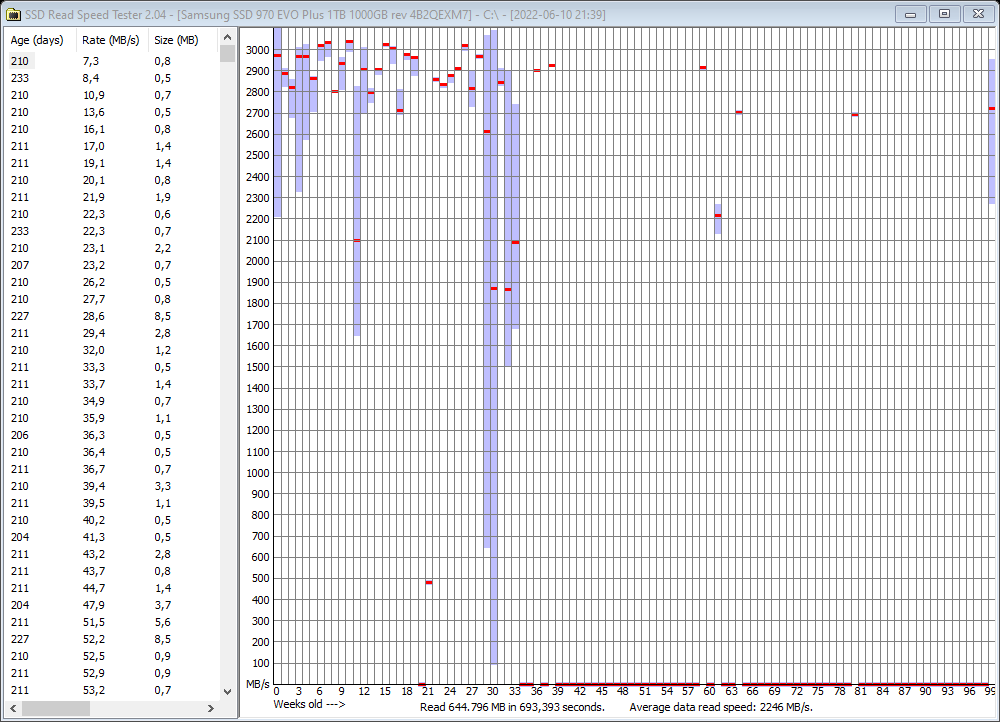
Task: Select row with rate 41,3 MB/s
Action: (112, 537)
